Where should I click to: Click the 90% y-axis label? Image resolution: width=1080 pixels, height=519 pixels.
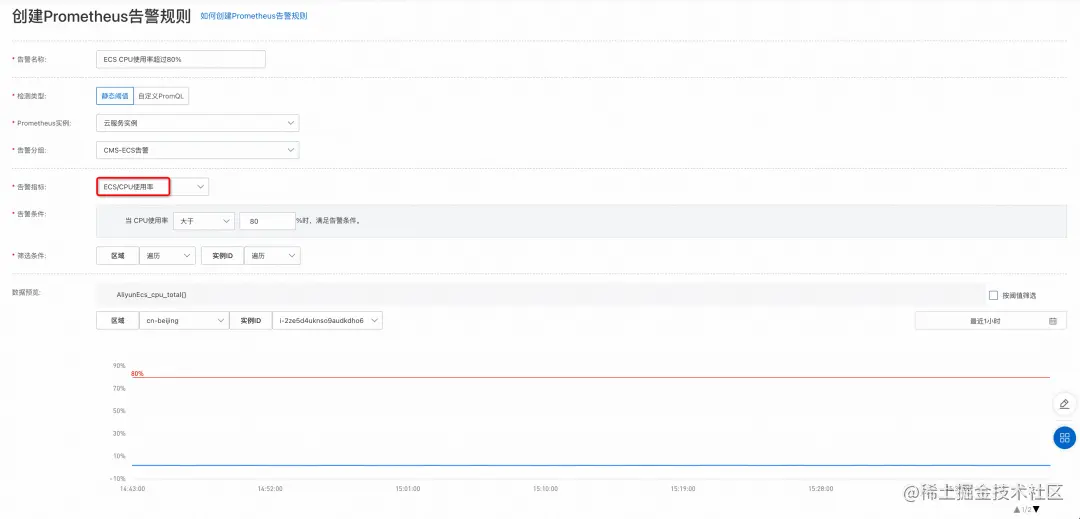pos(118,366)
